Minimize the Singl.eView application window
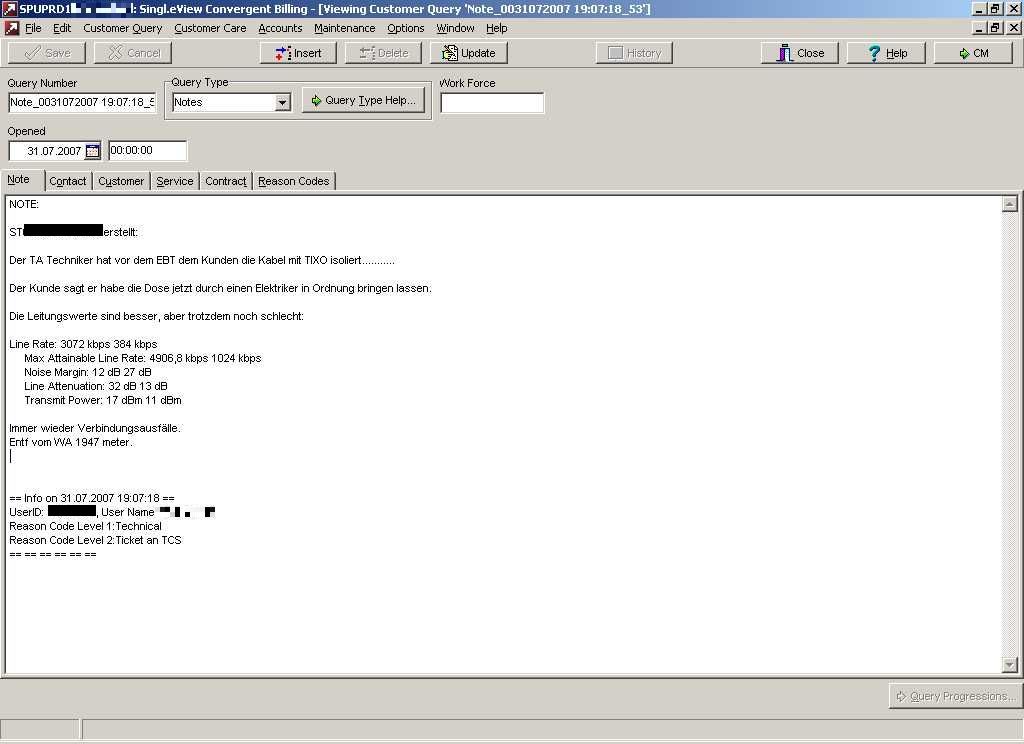The image size is (1024, 744). pyautogui.click(x=979, y=8)
